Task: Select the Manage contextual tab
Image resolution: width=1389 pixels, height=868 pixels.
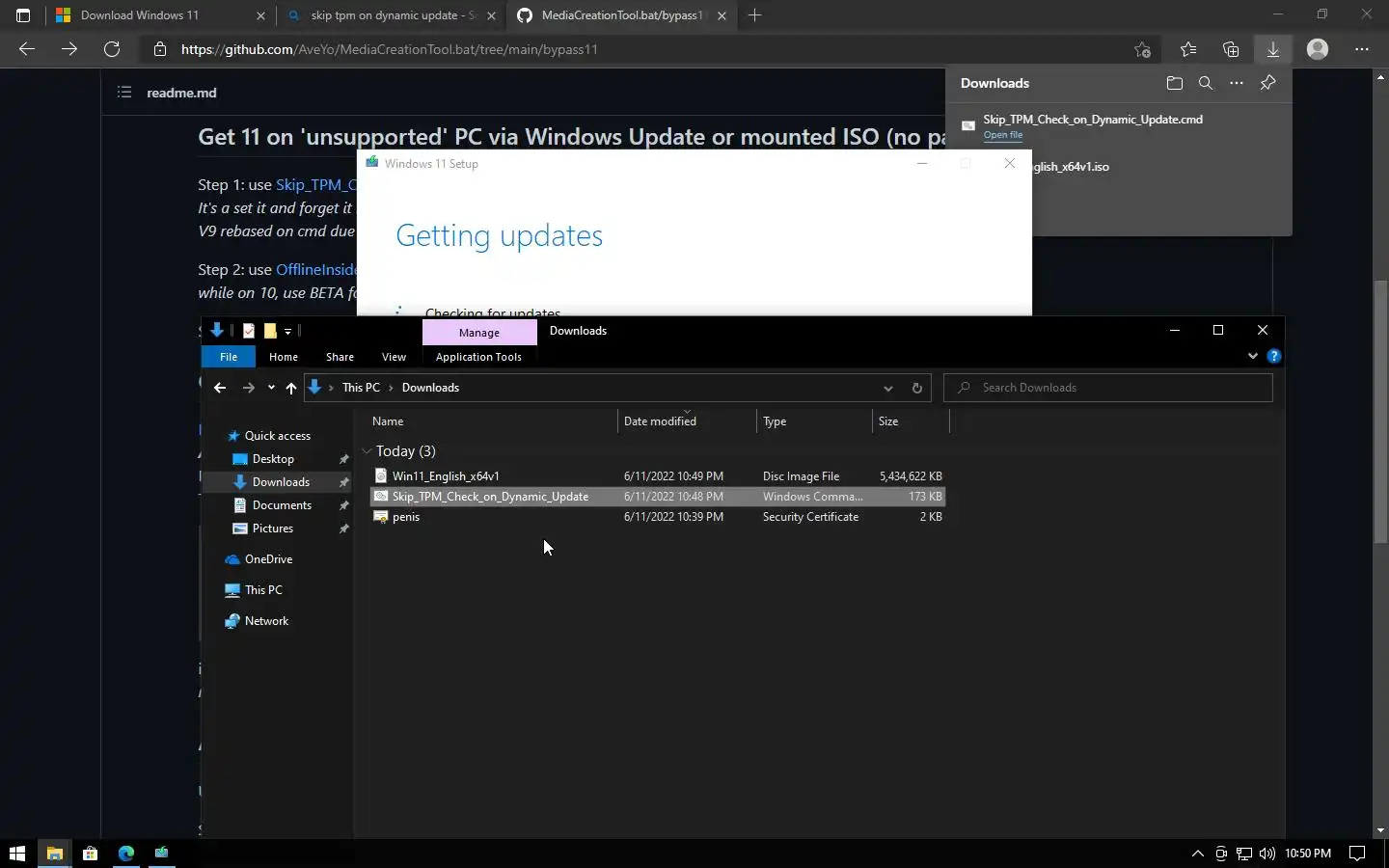Action: coord(479,332)
